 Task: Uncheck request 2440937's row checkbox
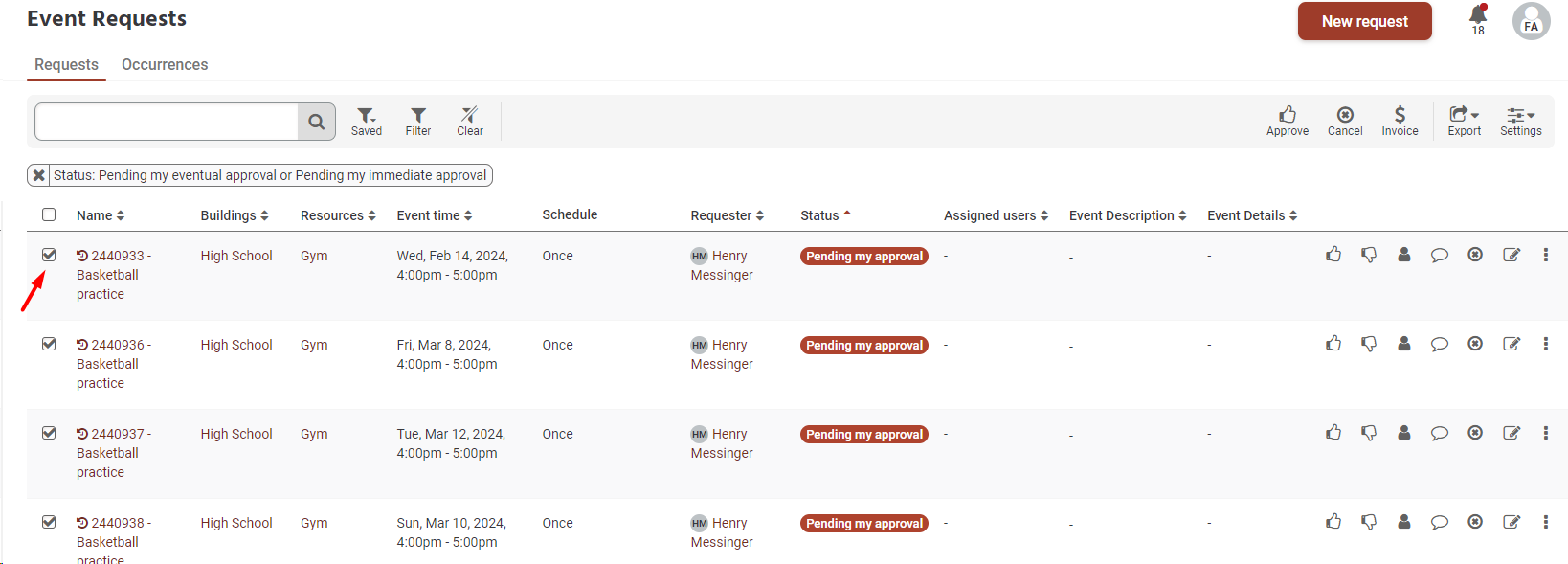click(x=49, y=433)
